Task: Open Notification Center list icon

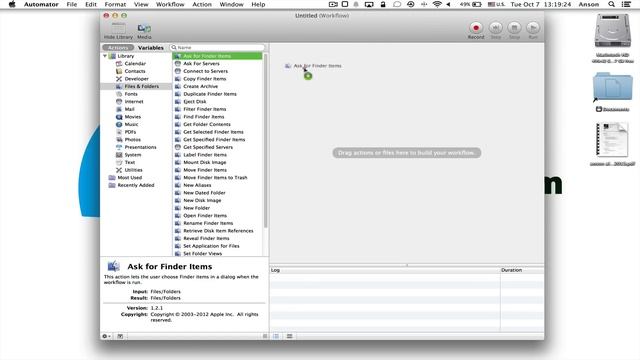Action: (626, 4)
